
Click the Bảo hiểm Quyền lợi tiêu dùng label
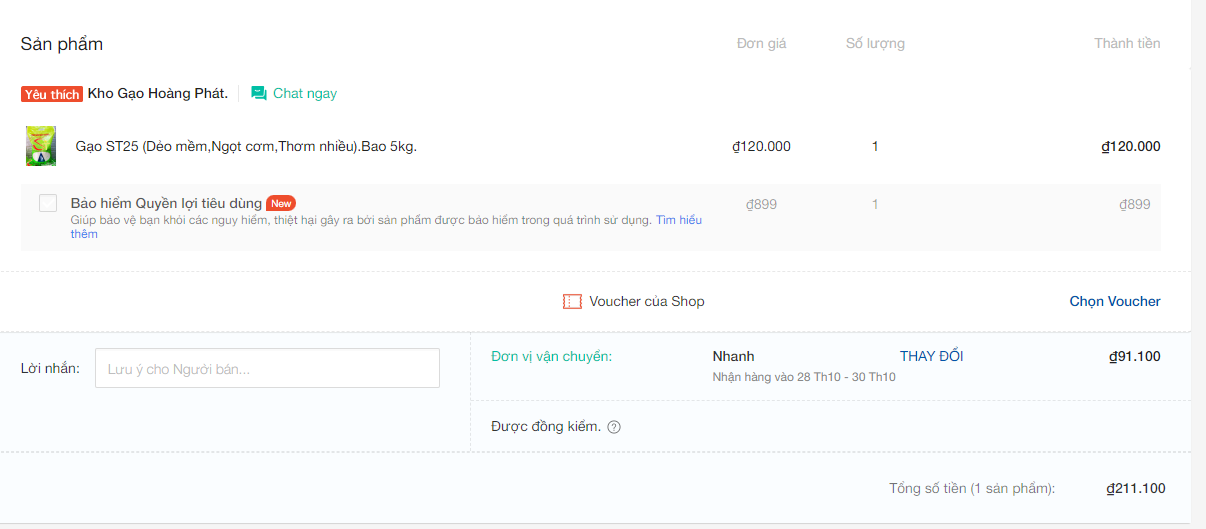(x=166, y=203)
